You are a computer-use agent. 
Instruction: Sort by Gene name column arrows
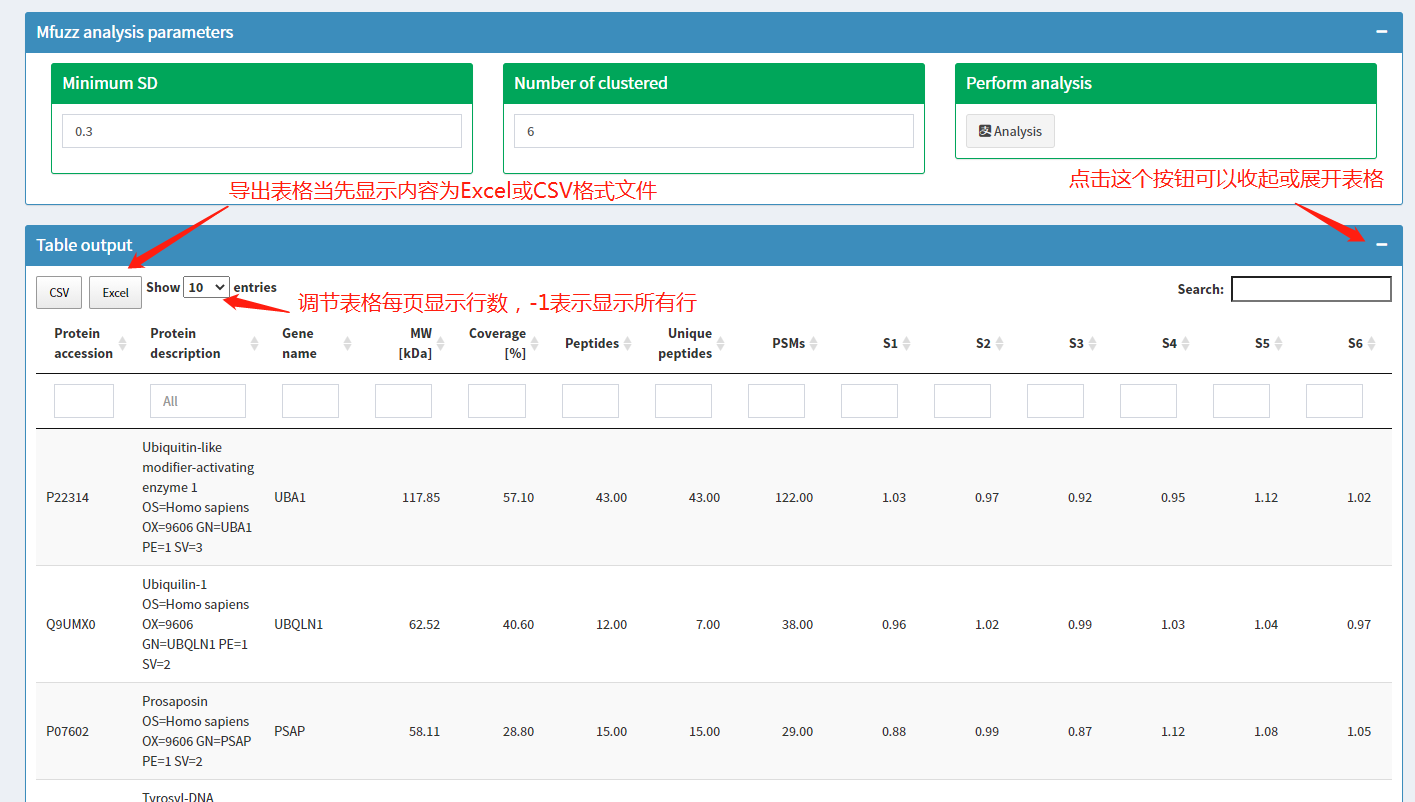(347, 344)
